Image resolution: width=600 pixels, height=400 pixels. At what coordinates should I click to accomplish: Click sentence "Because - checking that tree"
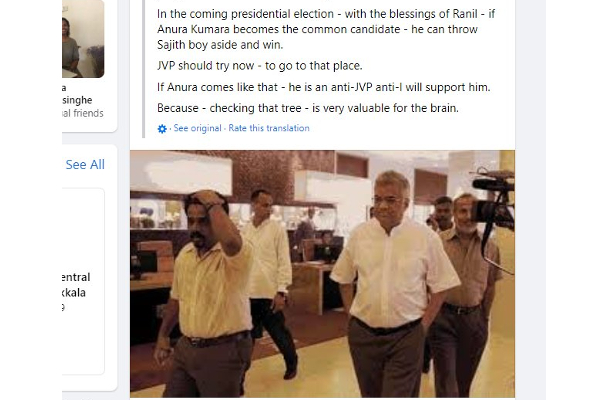308,108
